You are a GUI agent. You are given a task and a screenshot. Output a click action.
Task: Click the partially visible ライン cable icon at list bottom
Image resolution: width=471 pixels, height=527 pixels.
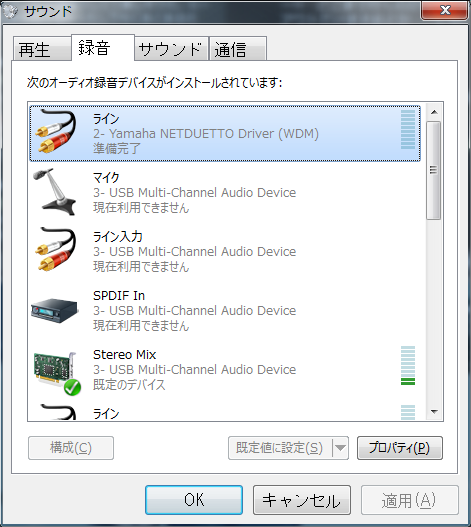click(58, 412)
